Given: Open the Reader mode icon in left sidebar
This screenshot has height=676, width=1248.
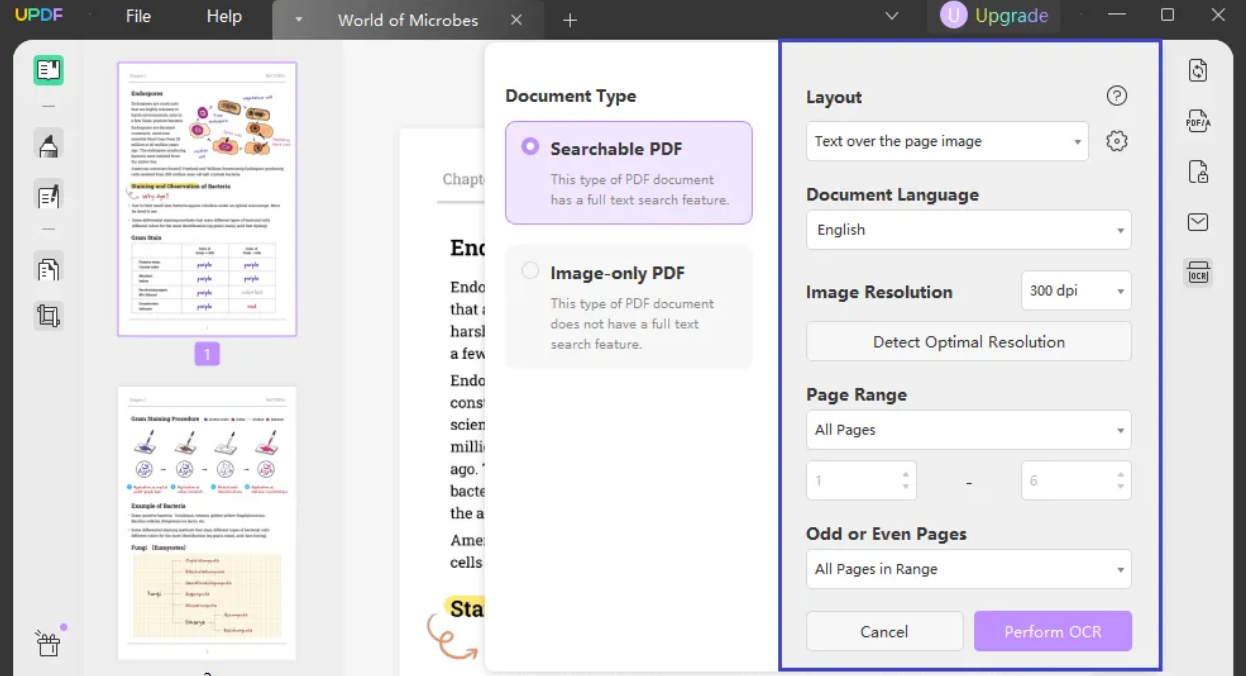Looking at the screenshot, I should coord(48,70).
